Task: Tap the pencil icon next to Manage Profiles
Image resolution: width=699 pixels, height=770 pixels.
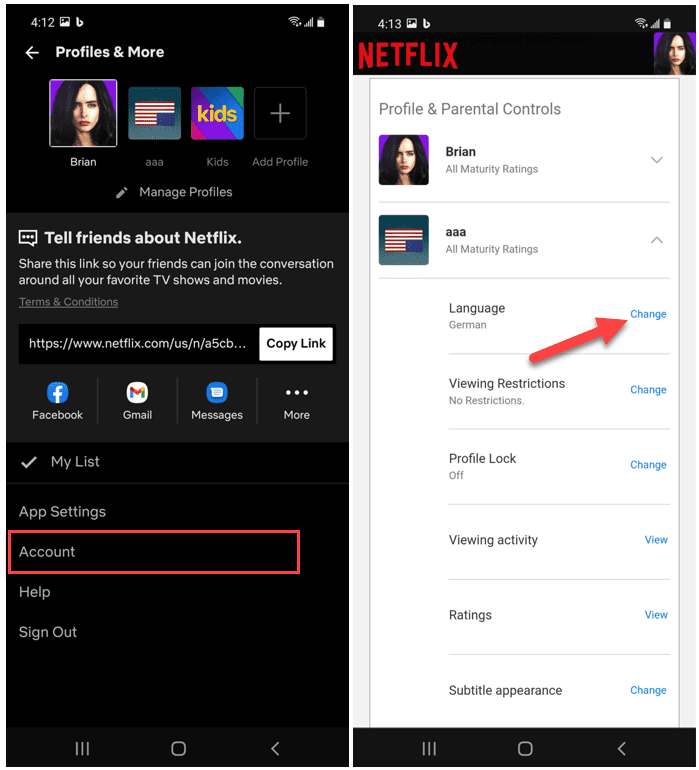Action: coord(122,192)
